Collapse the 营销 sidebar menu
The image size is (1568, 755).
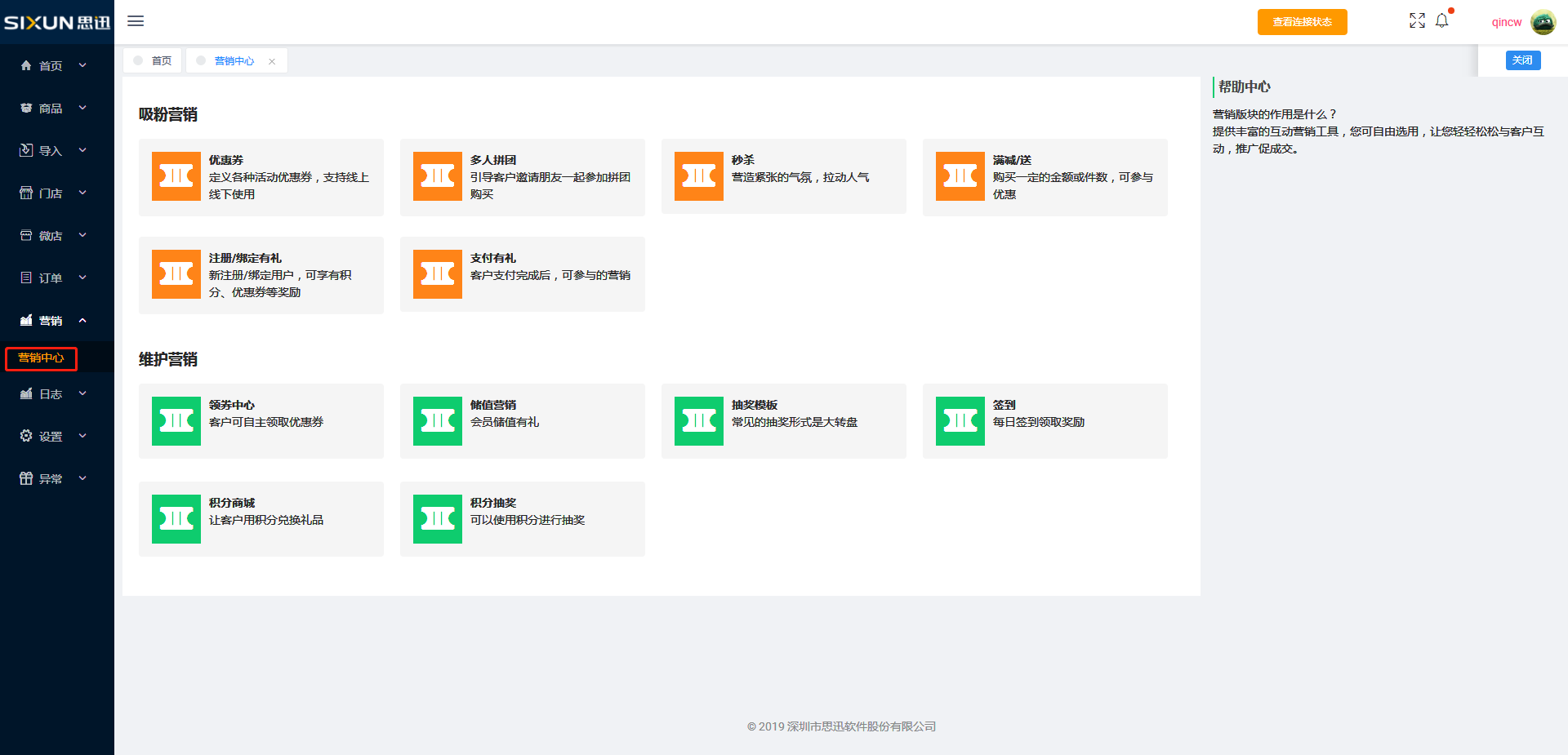point(53,321)
